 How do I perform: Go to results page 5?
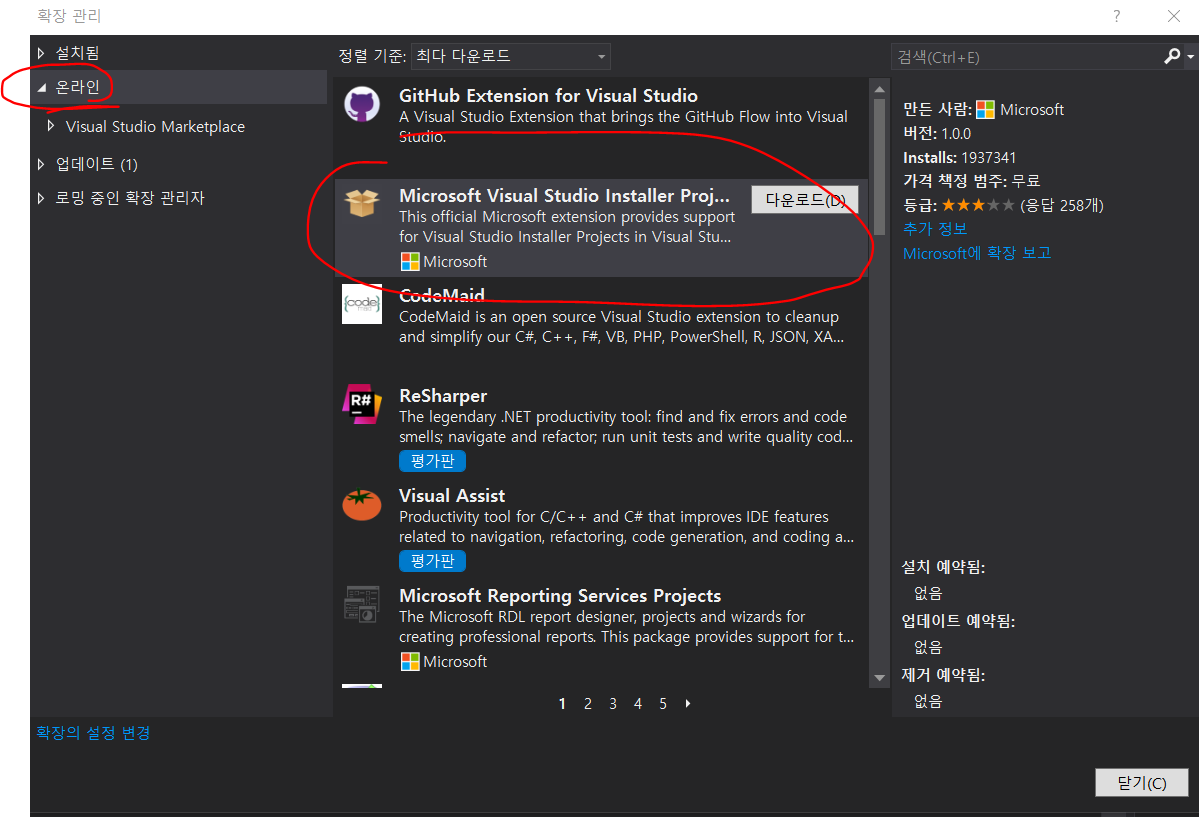(x=663, y=704)
